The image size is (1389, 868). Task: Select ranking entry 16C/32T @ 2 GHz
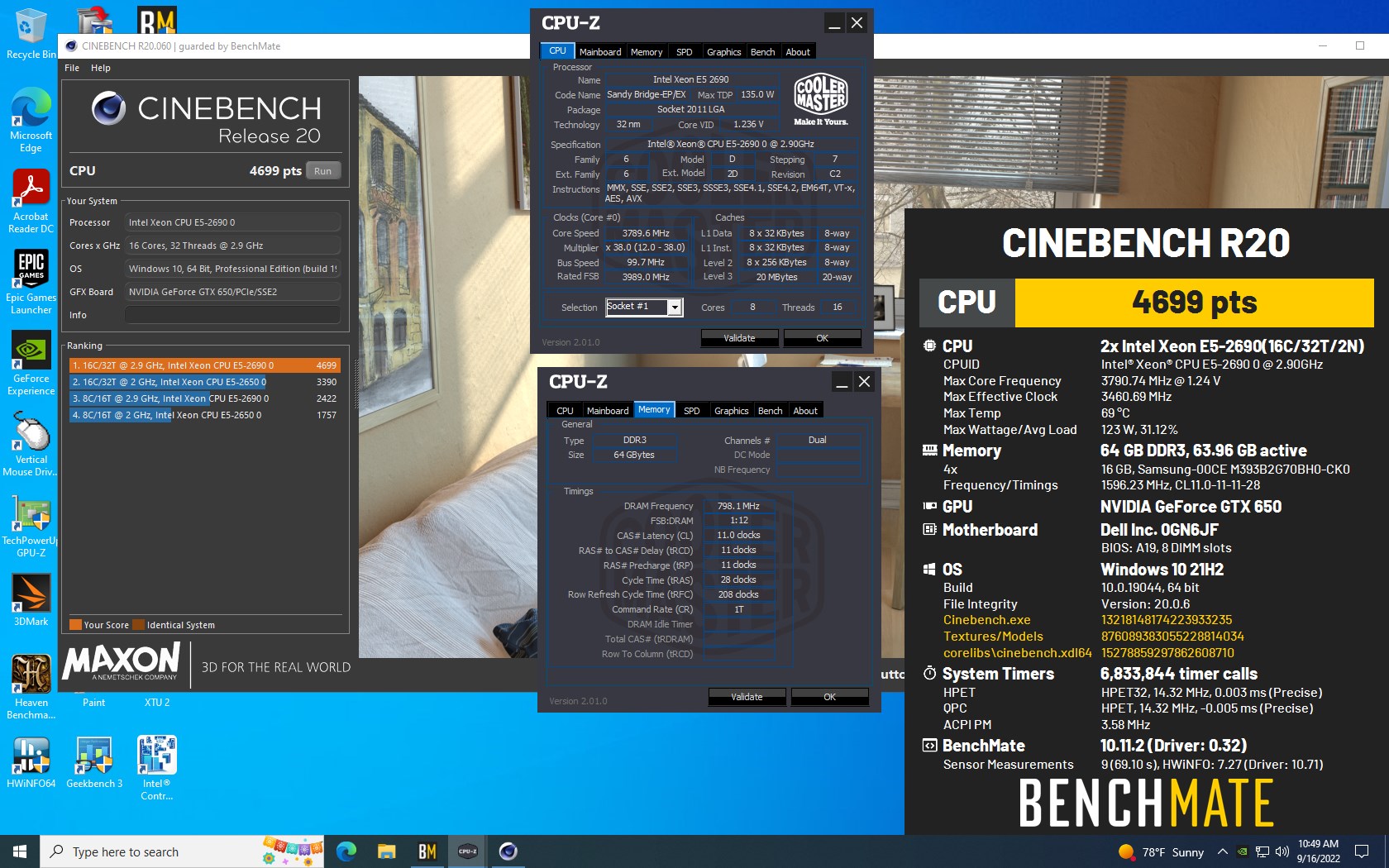tap(204, 382)
